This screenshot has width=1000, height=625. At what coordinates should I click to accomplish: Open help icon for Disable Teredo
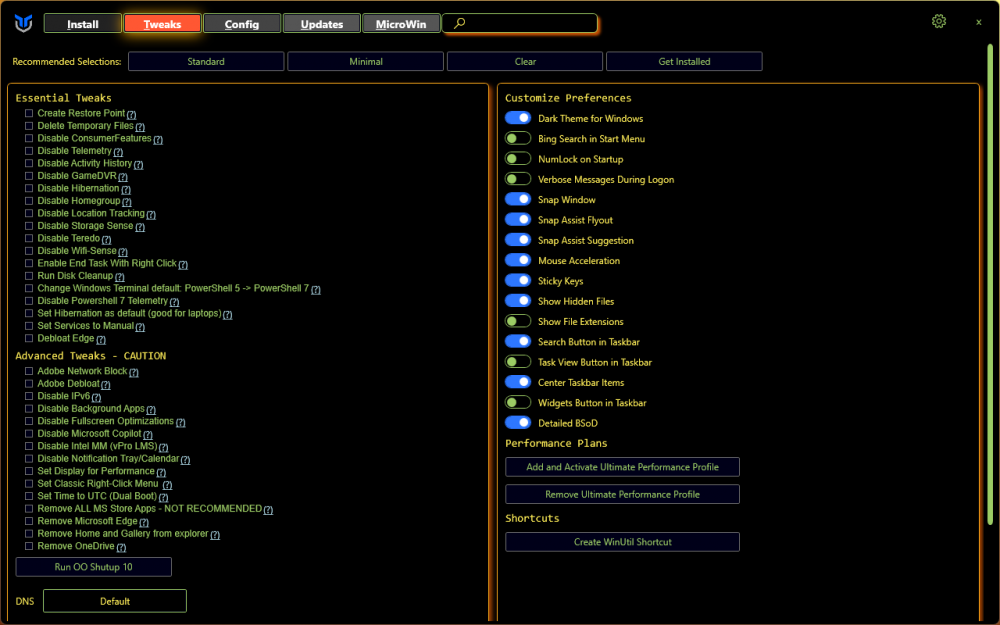click(x=107, y=240)
